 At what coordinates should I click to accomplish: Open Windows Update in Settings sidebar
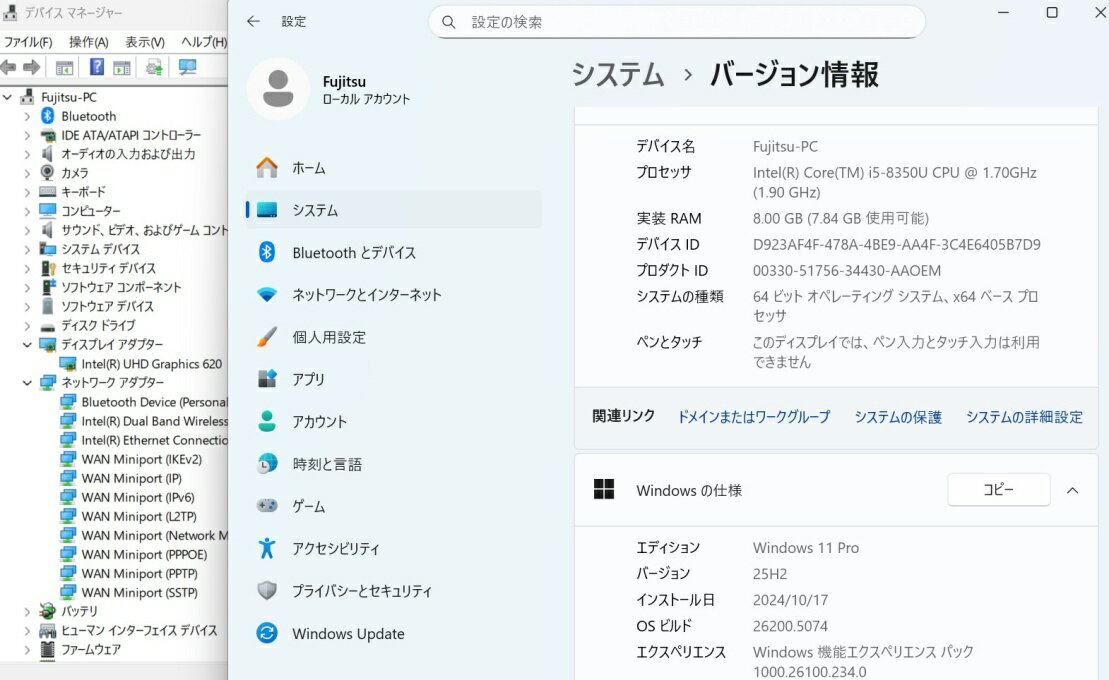tap(347, 634)
